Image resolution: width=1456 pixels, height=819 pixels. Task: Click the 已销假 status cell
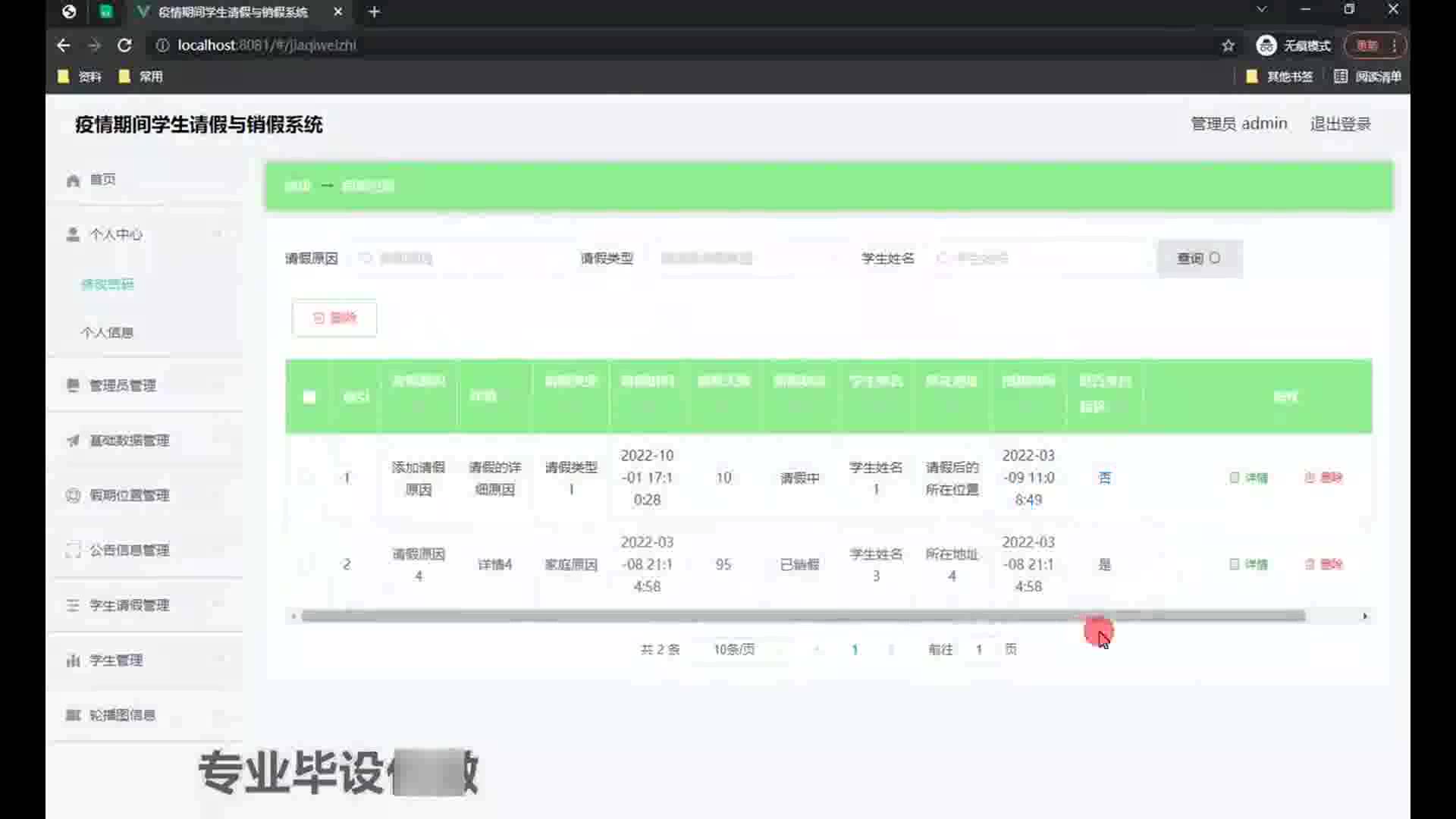point(800,565)
